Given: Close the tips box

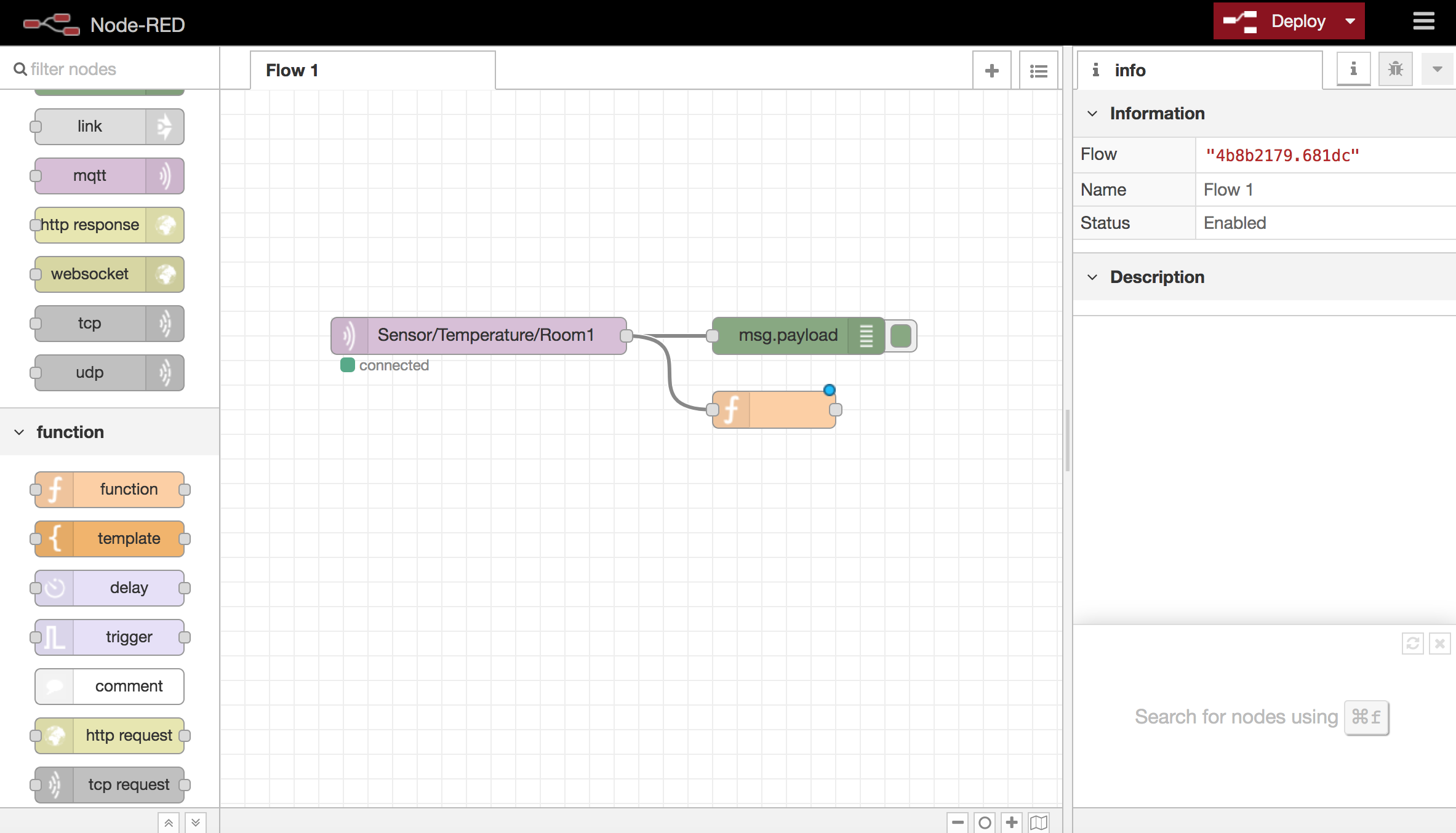Looking at the screenshot, I should [x=1440, y=644].
